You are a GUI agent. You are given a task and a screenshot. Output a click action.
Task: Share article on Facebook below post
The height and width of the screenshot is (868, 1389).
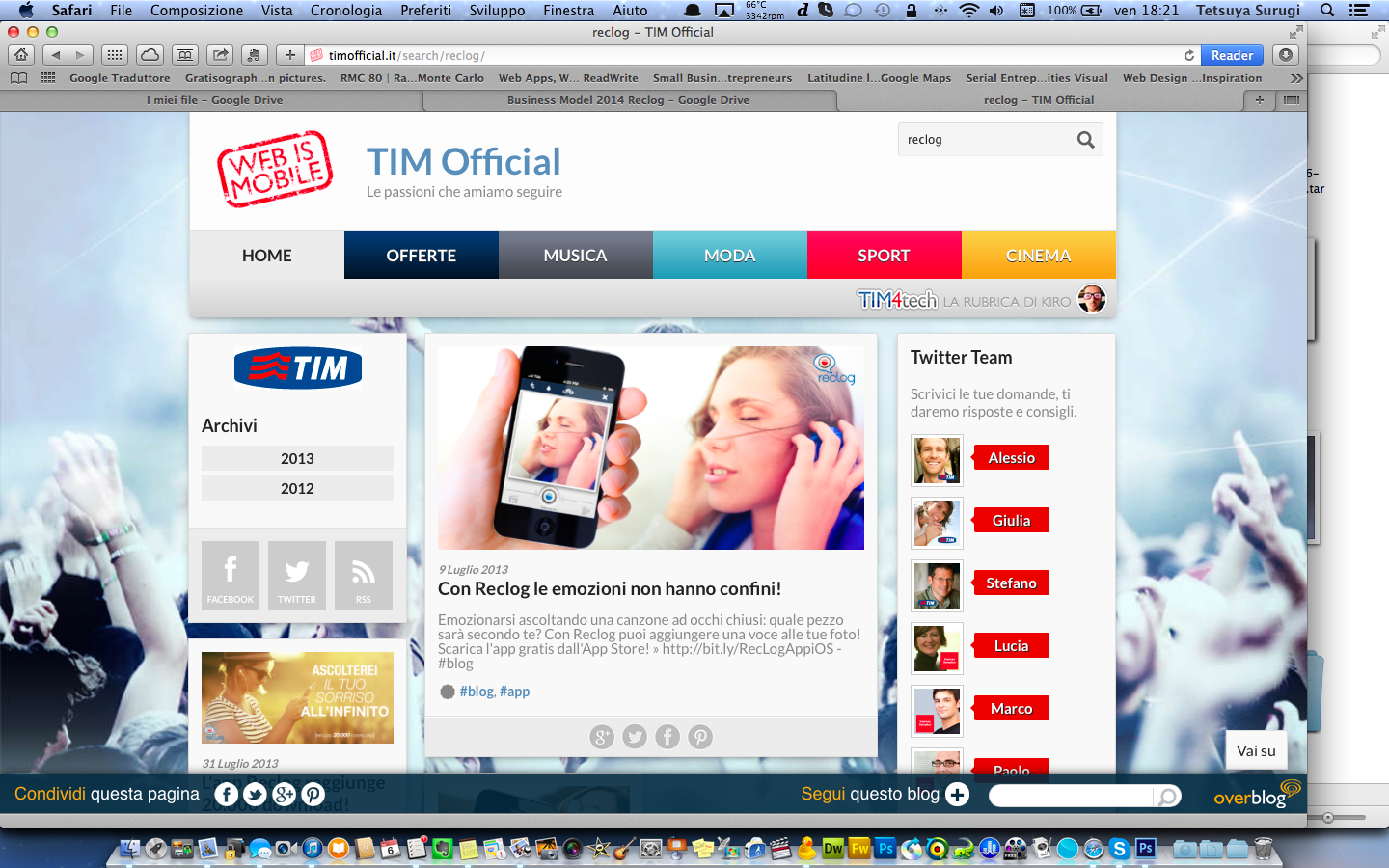[x=667, y=737]
